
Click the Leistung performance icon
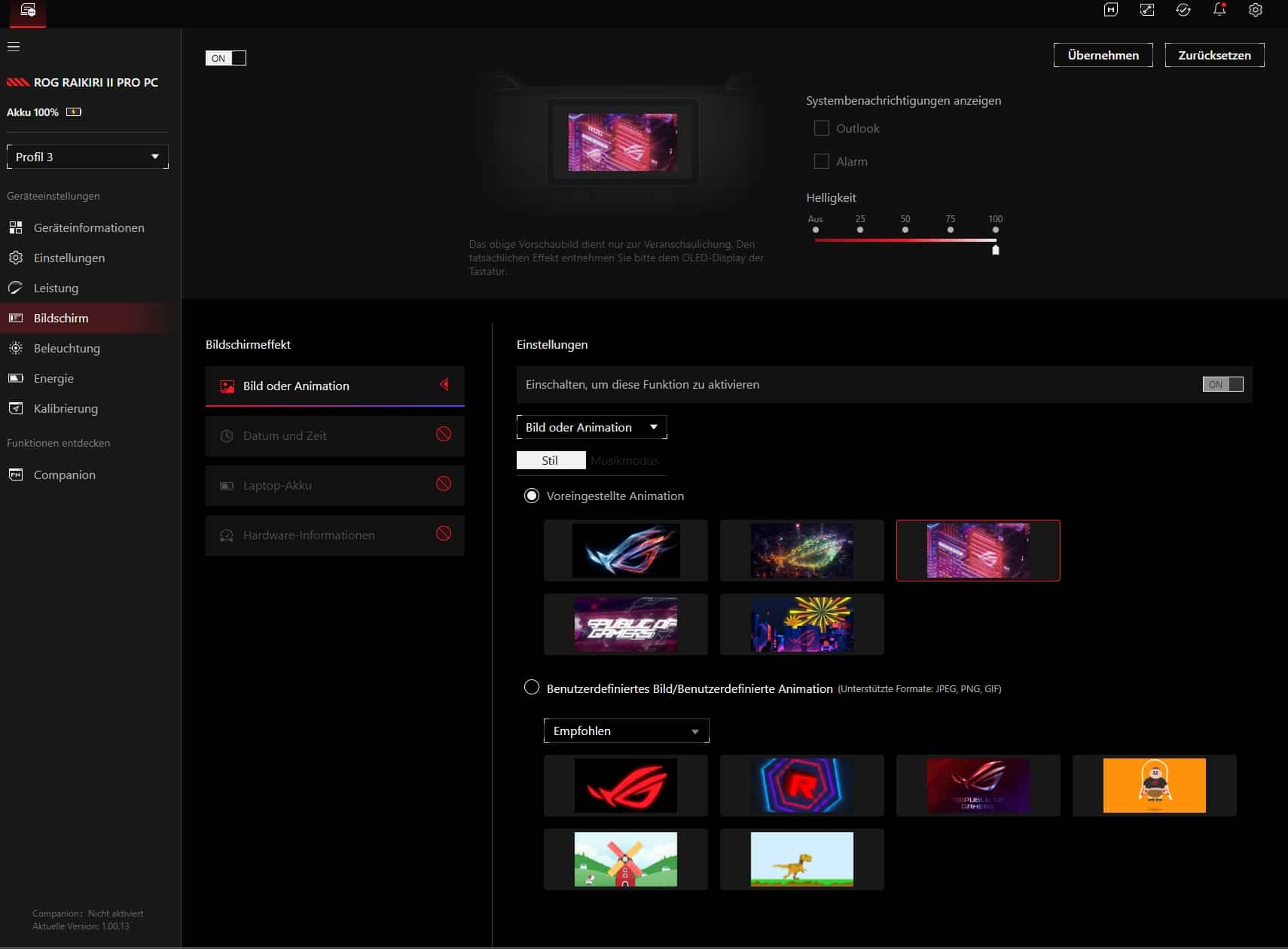click(16, 288)
